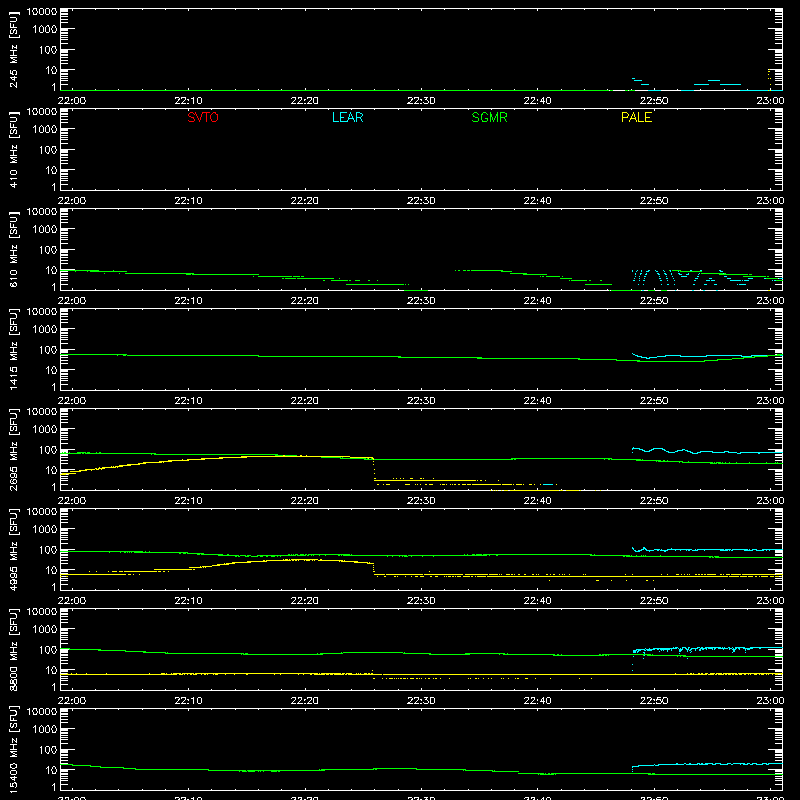800x800 pixels.
Task: Click the 1000 y-axis value on 410 MHz plot
Action: click(x=44, y=130)
